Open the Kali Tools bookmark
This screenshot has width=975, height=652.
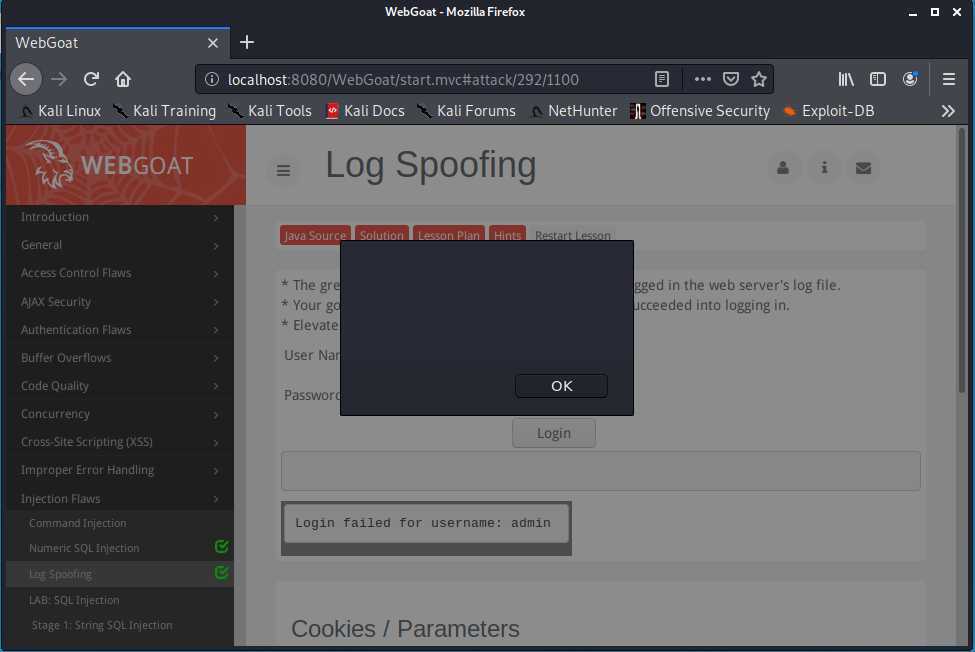pyautogui.click(x=270, y=111)
